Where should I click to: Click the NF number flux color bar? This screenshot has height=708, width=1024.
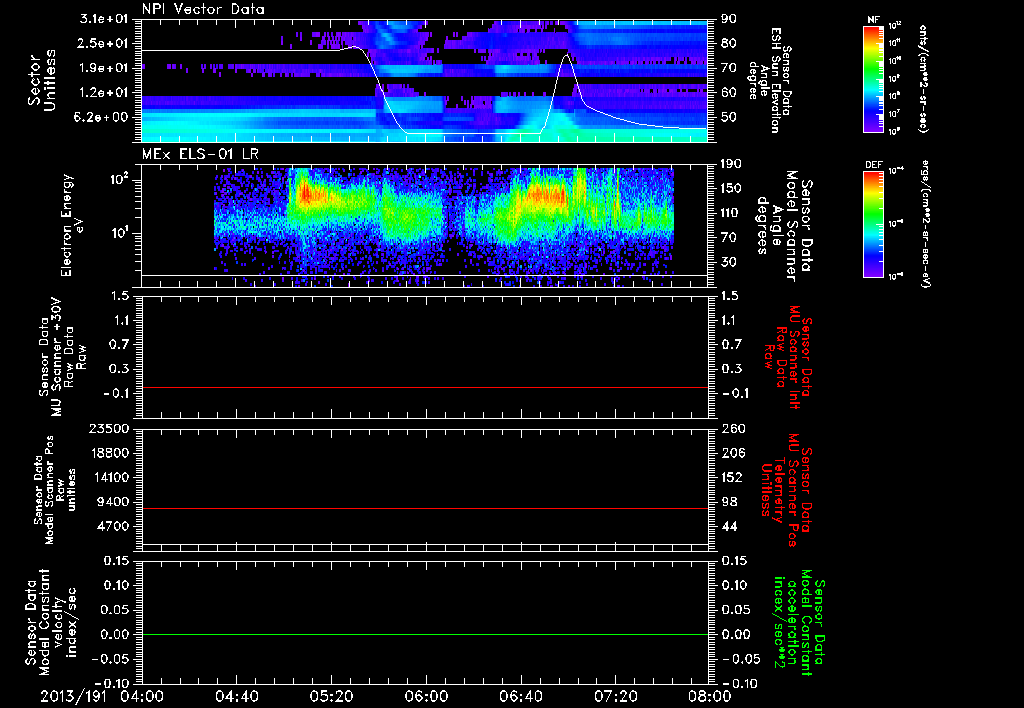874,78
